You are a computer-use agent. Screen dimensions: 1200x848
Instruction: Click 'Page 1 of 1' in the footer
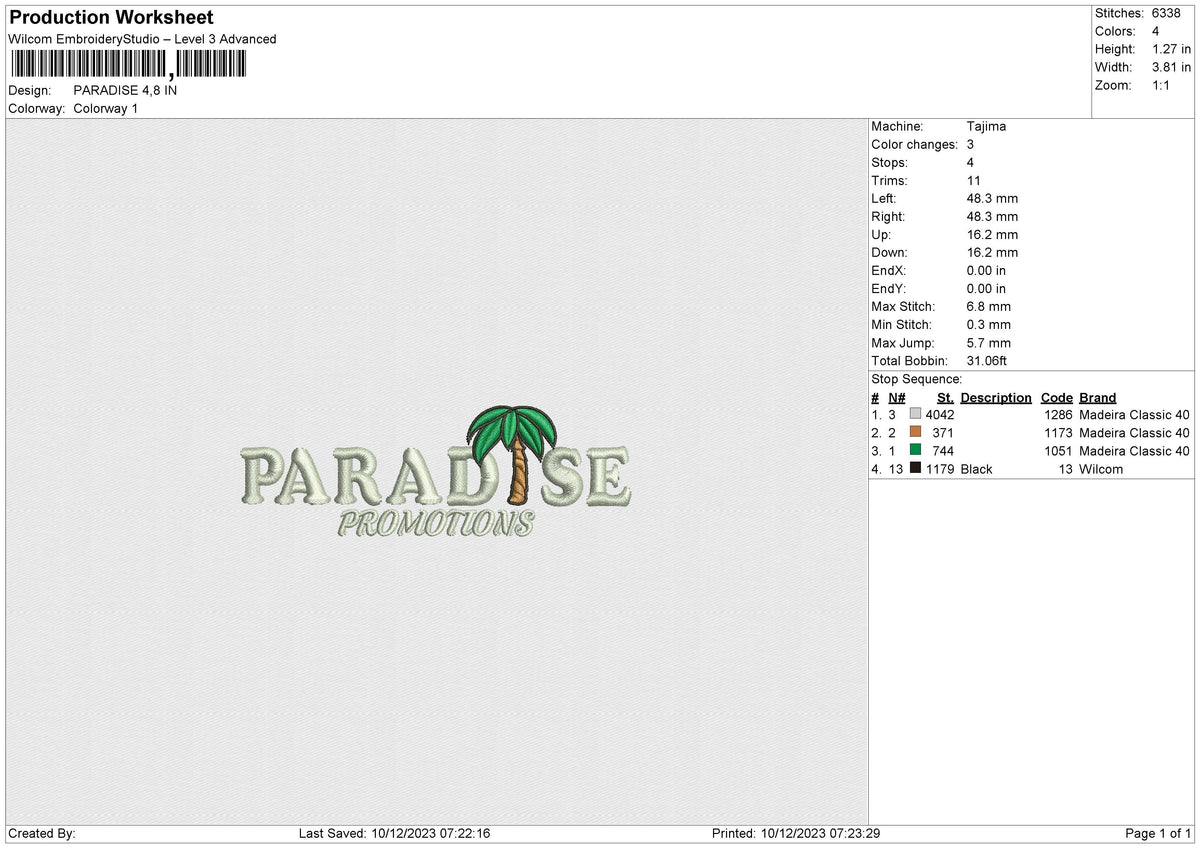tap(1158, 834)
